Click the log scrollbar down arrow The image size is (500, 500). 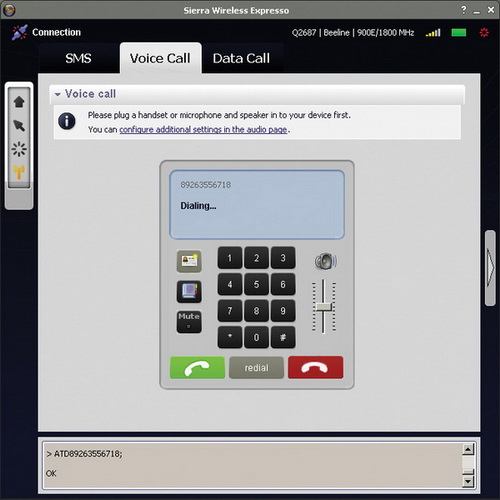pyautogui.click(x=468, y=481)
